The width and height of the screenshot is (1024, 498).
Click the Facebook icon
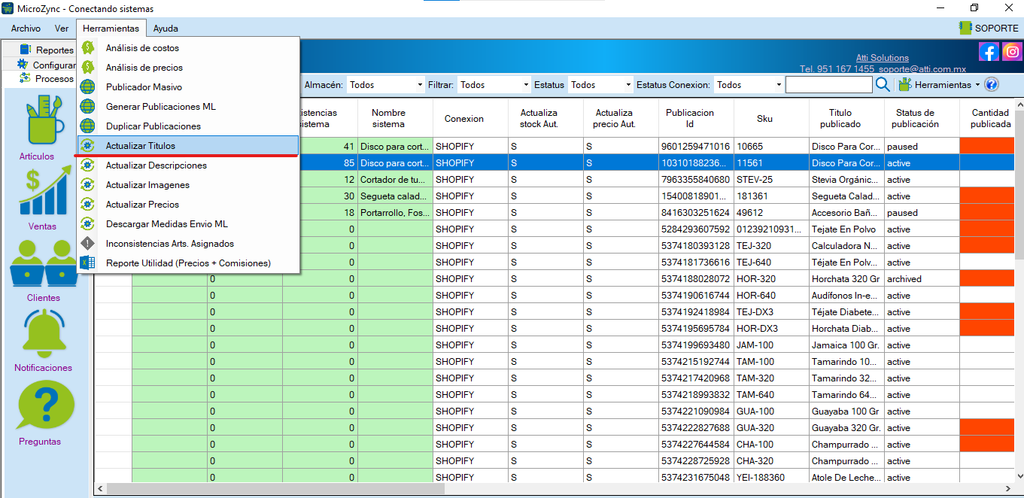pos(989,51)
